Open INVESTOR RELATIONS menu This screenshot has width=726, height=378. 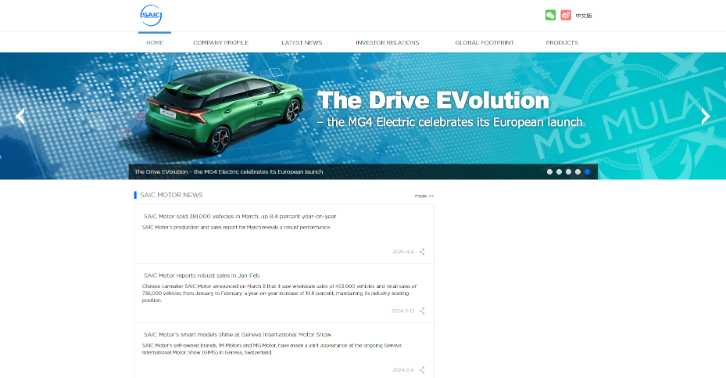[x=387, y=43]
